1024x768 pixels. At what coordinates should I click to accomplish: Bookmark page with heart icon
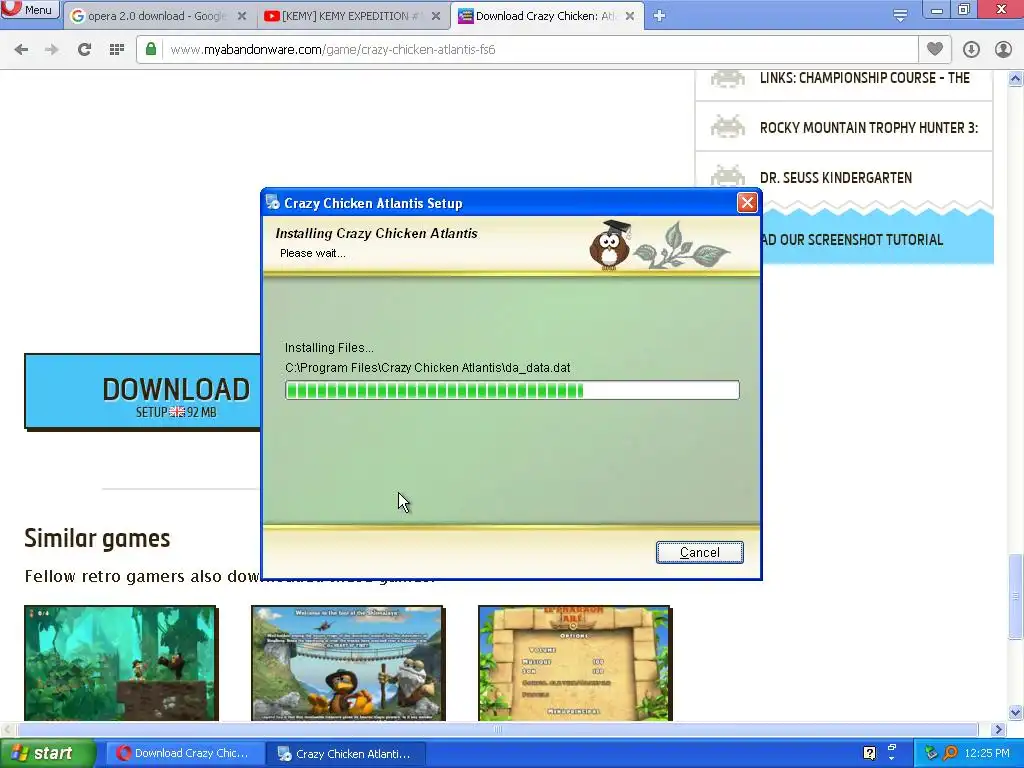coord(935,49)
